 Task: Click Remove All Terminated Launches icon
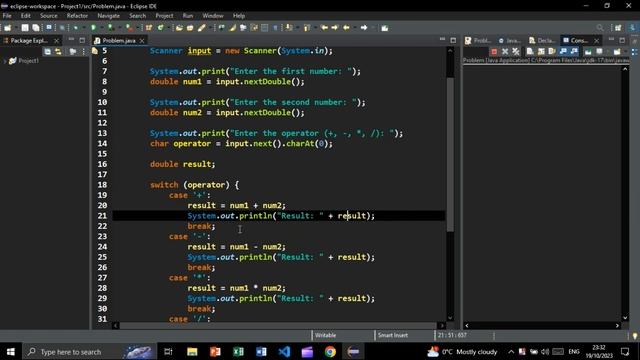[x=516, y=51]
